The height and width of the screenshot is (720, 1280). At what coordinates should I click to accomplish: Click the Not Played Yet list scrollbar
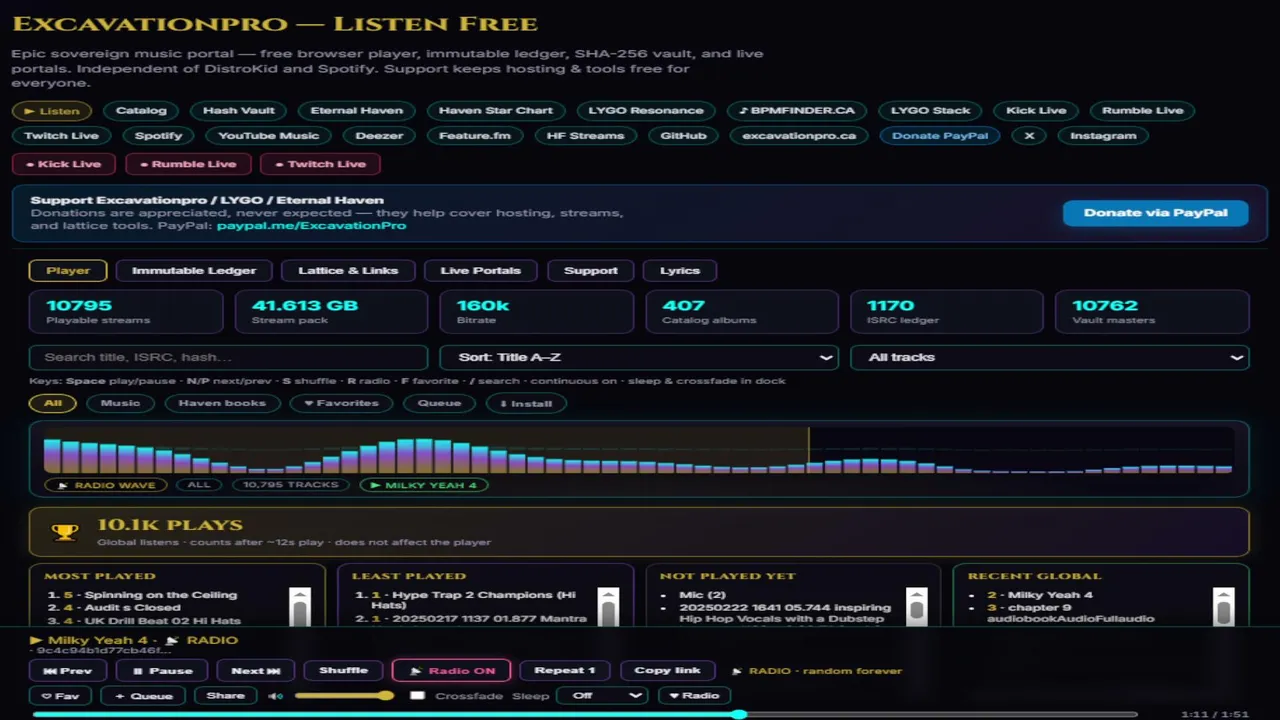[916, 607]
